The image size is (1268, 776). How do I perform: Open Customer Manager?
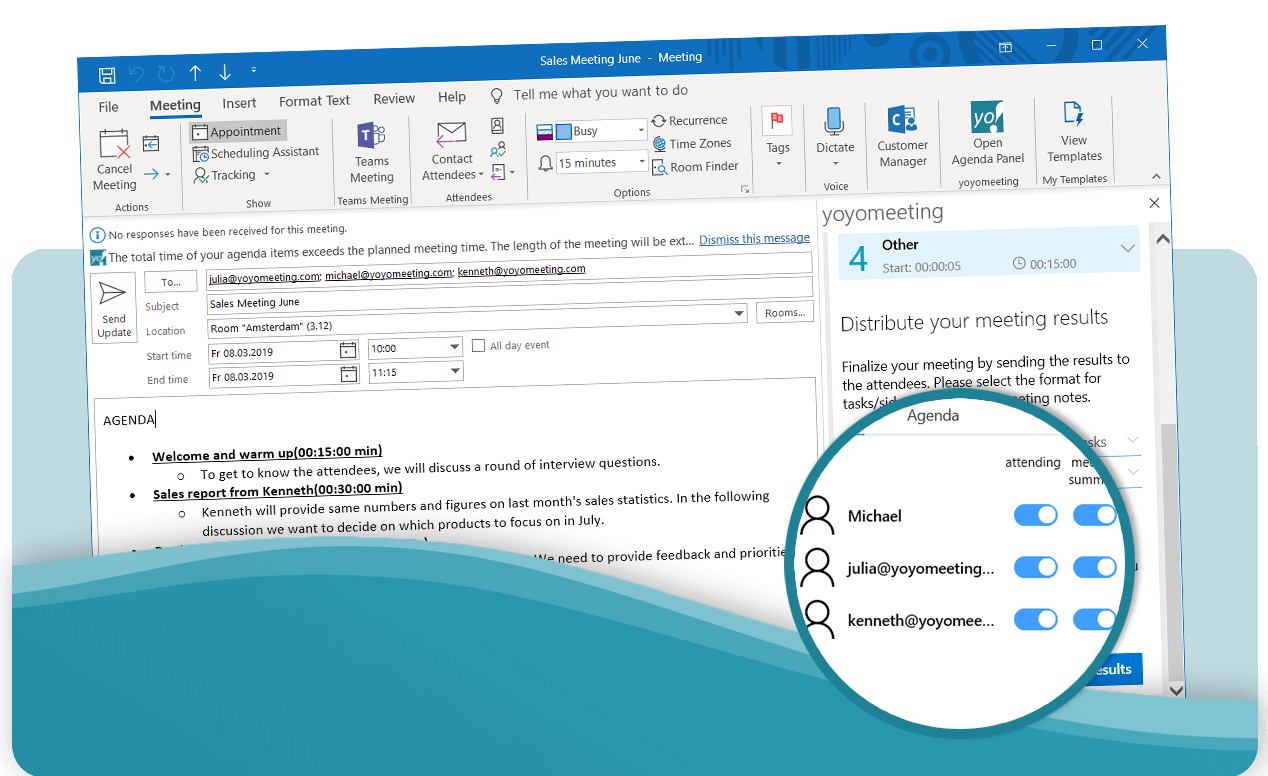(x=903, y=136)
